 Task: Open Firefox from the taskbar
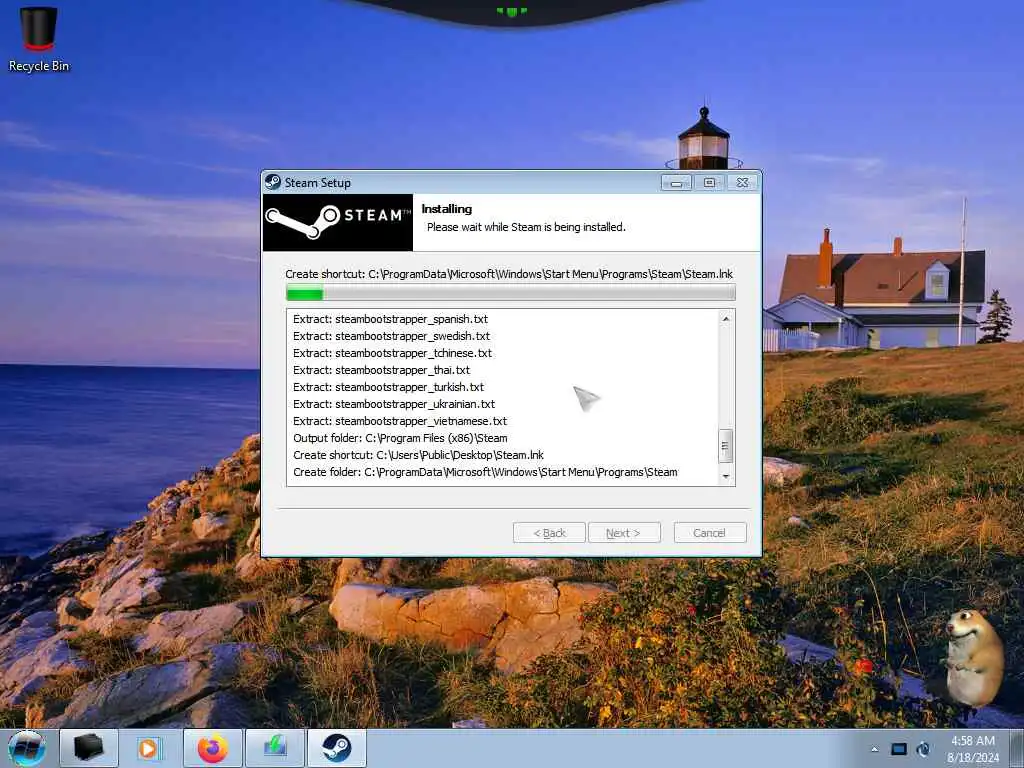(x=213, y=748)
